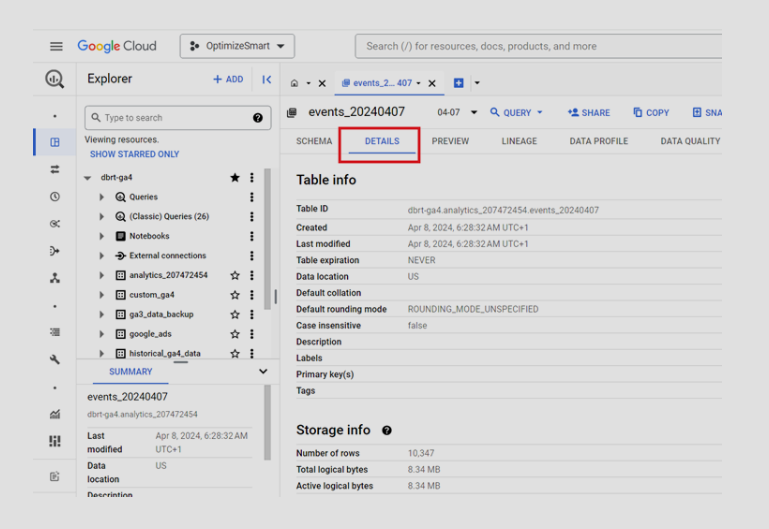Star the google_ads dataset
The height and width of the screenshot is (529, 769).
coord(235,334)
